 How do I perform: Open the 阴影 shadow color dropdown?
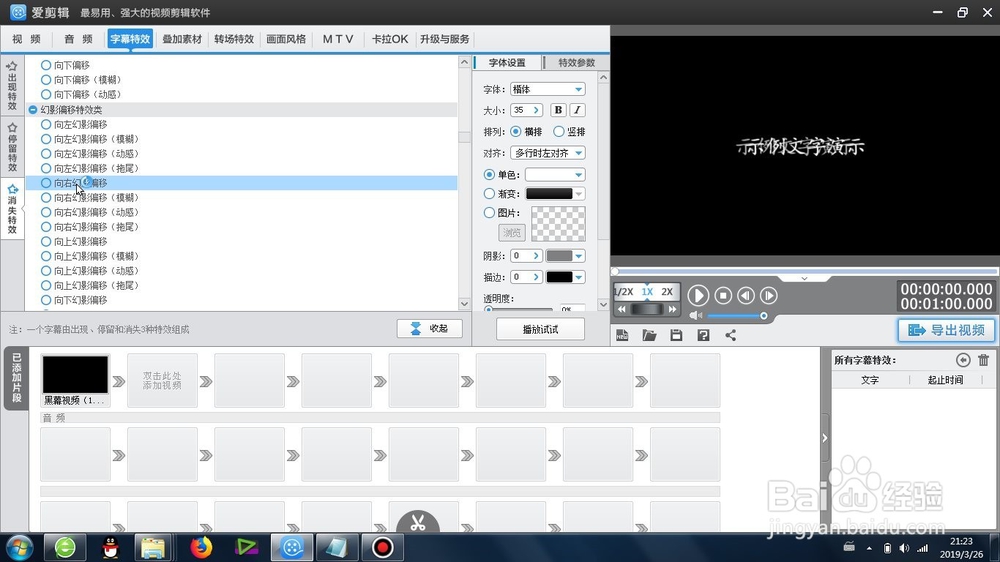[x=566, y=256]
